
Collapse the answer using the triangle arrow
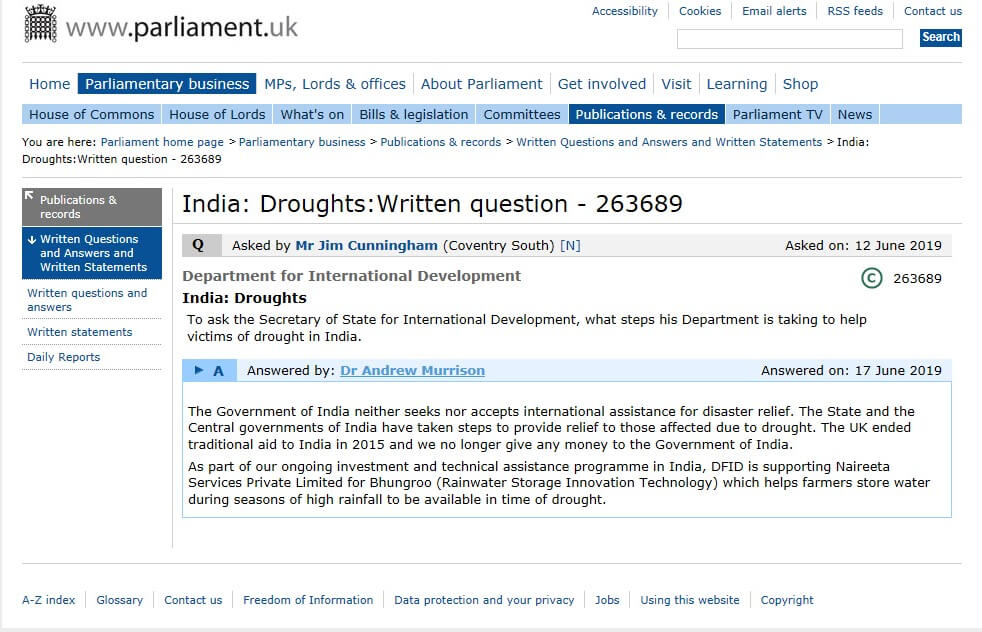tap(199, 370)
